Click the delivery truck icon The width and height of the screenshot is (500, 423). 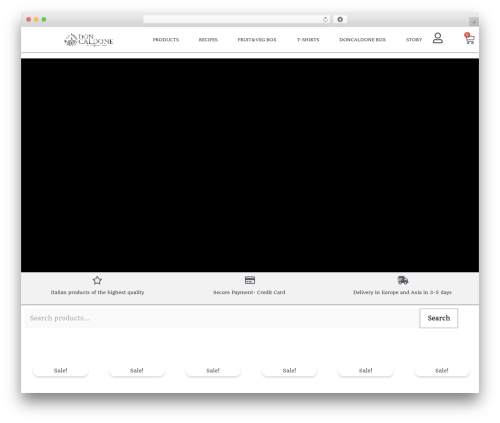pos(403,280)
